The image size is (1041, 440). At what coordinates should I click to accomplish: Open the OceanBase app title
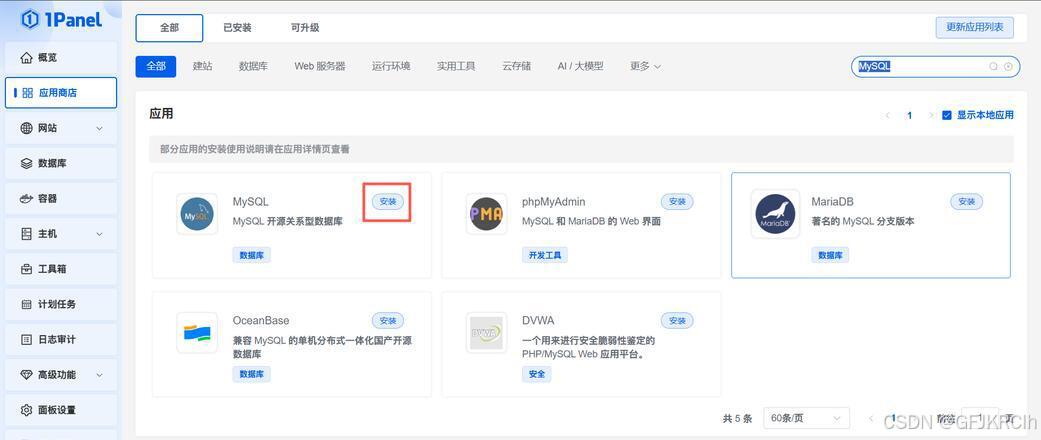[261, 321]
